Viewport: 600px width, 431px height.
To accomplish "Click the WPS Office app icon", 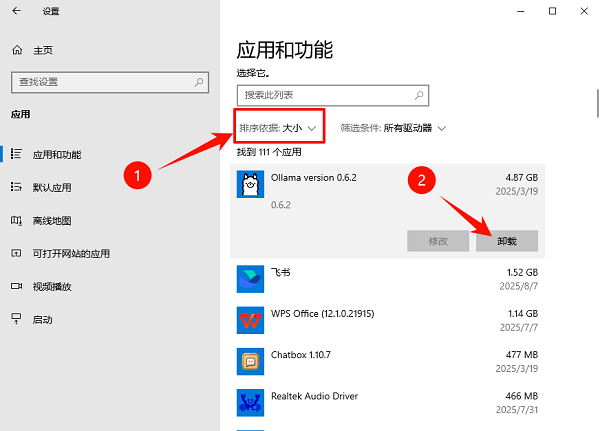I will click(249, 319).
